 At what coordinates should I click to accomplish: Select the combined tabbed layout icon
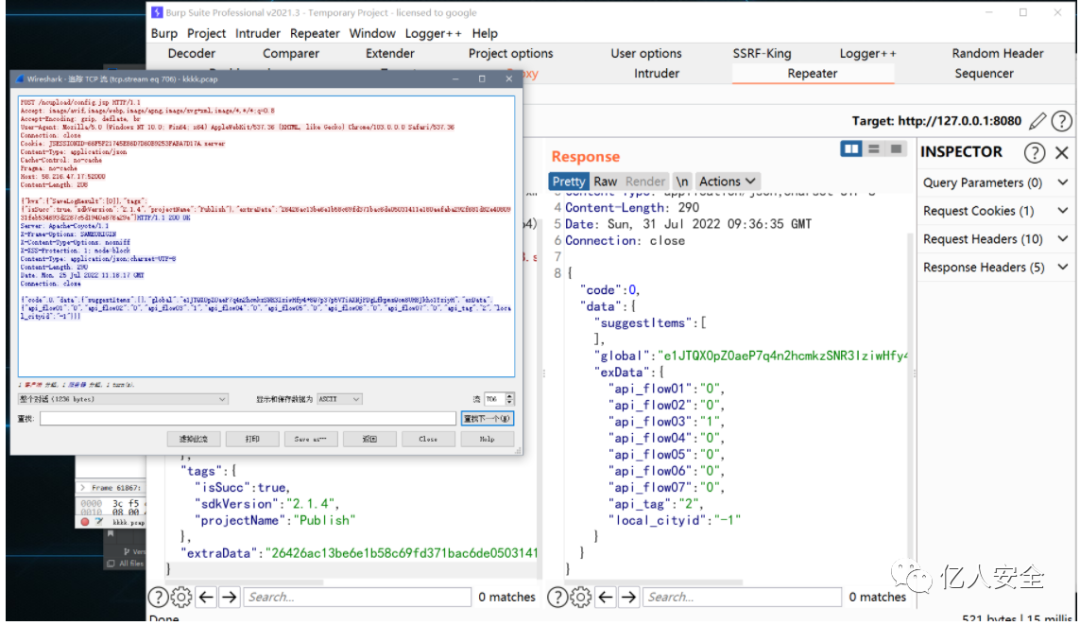896,149
